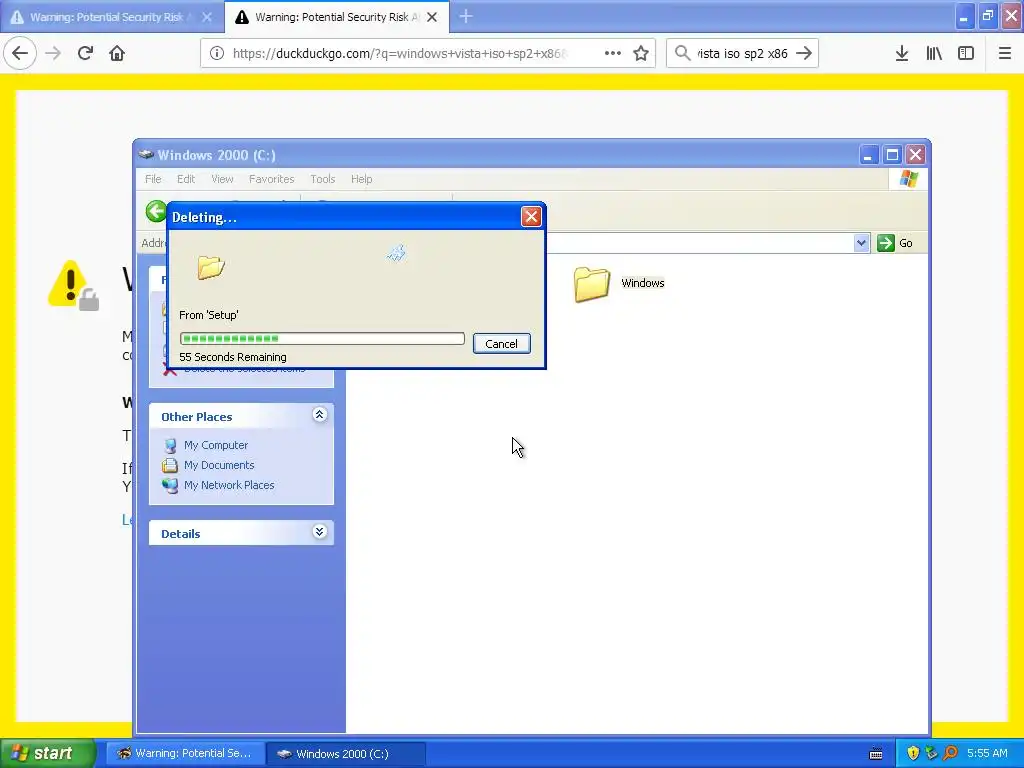This screenshot has width=1024, height=768.
Task: Click security shield tray icon
Action: (x=913, y=754)
